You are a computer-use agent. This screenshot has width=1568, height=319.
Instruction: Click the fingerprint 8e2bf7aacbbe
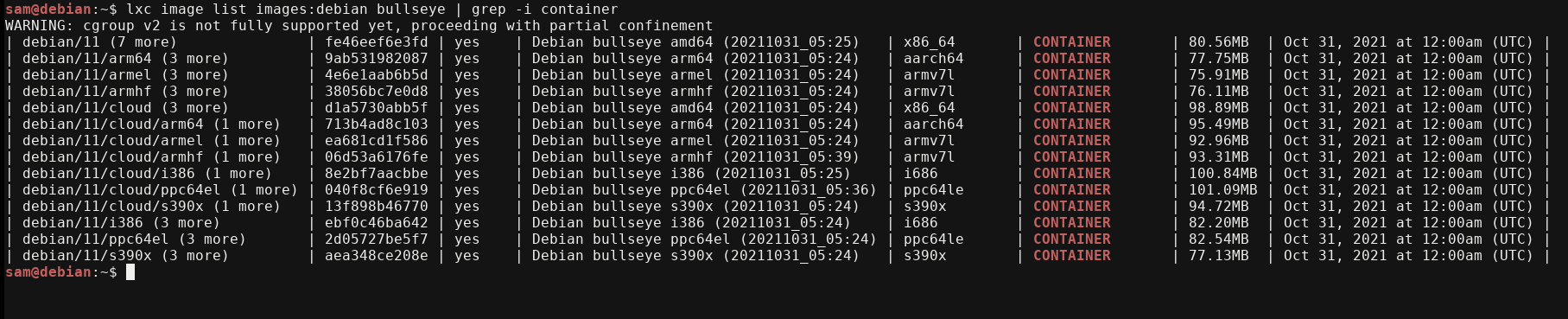point(376,173)
